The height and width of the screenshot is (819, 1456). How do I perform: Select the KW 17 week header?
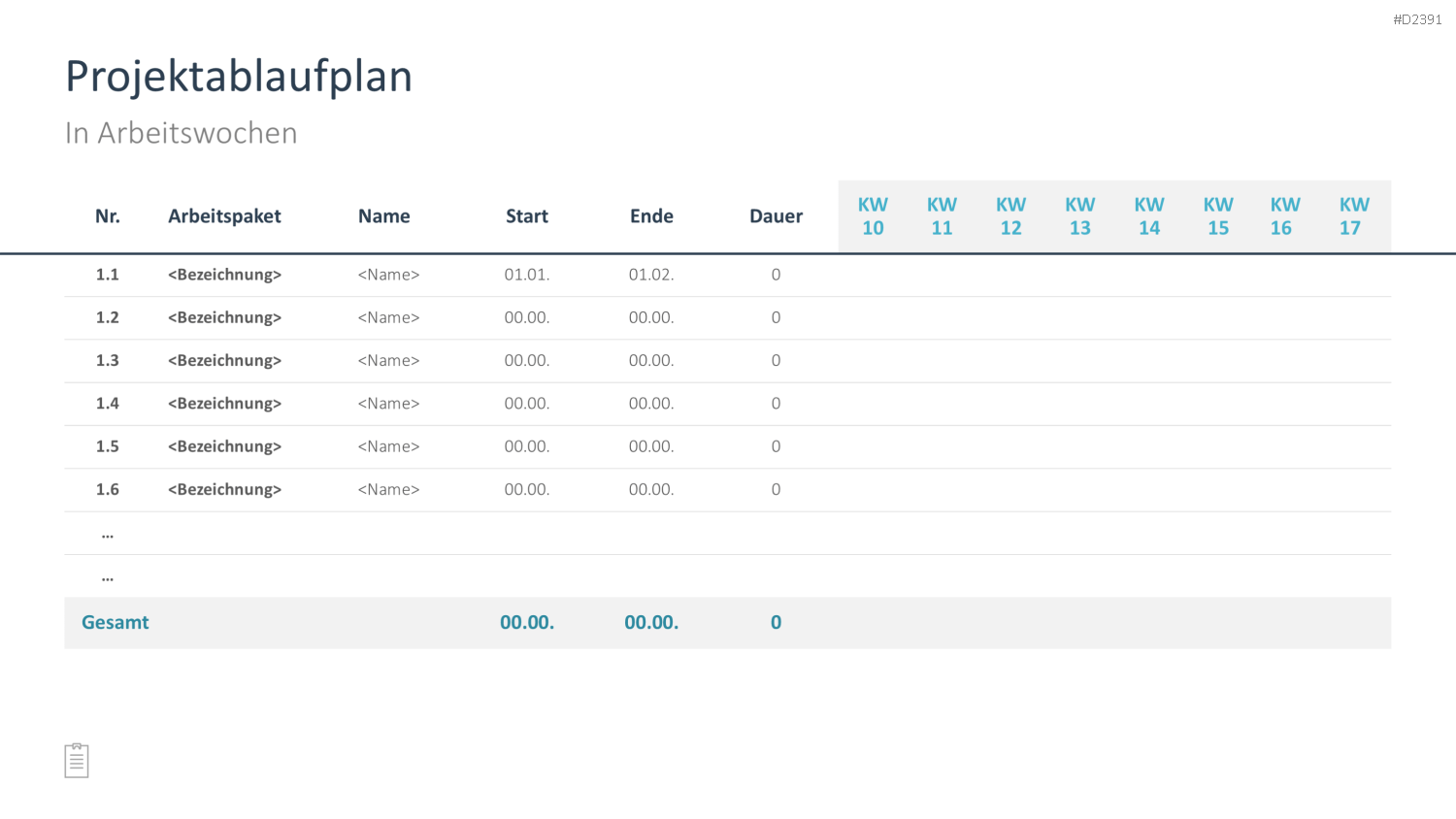pyautogui.click(x=1354, y=216)
